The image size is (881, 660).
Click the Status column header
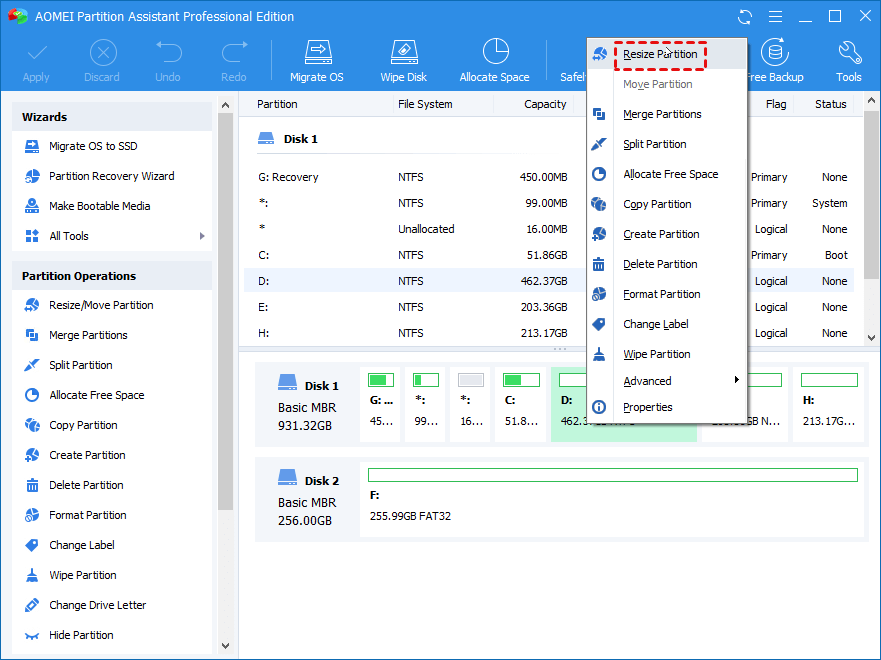(830, 104)
